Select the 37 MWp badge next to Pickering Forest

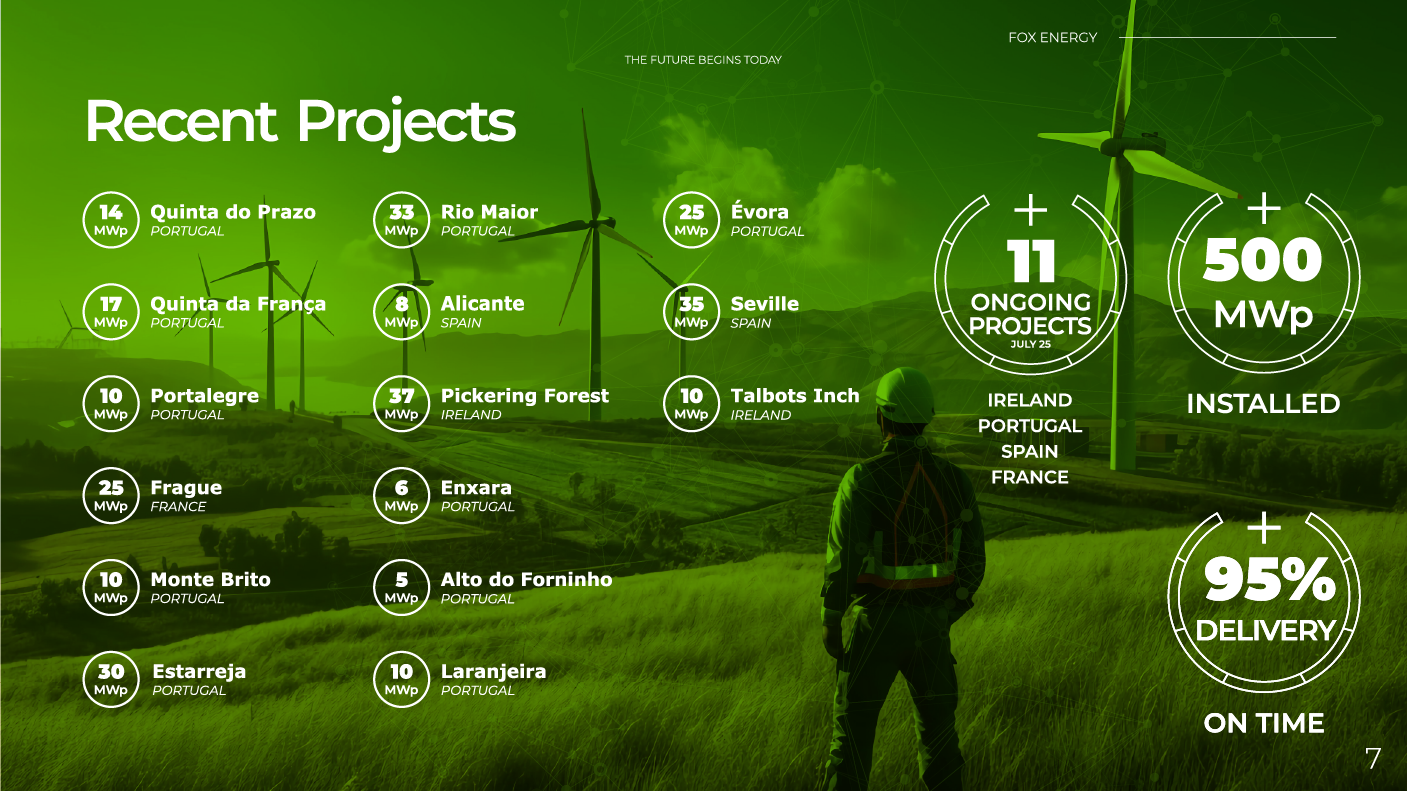[401, 405]
